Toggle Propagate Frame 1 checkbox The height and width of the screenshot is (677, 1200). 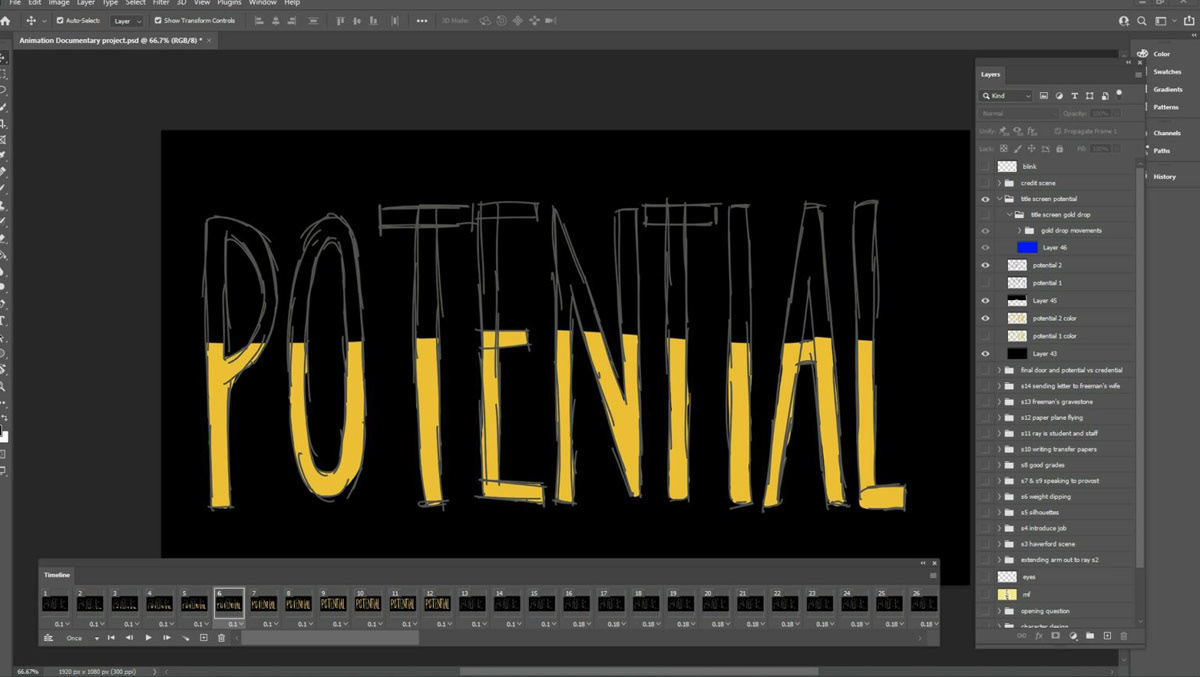1058,131
